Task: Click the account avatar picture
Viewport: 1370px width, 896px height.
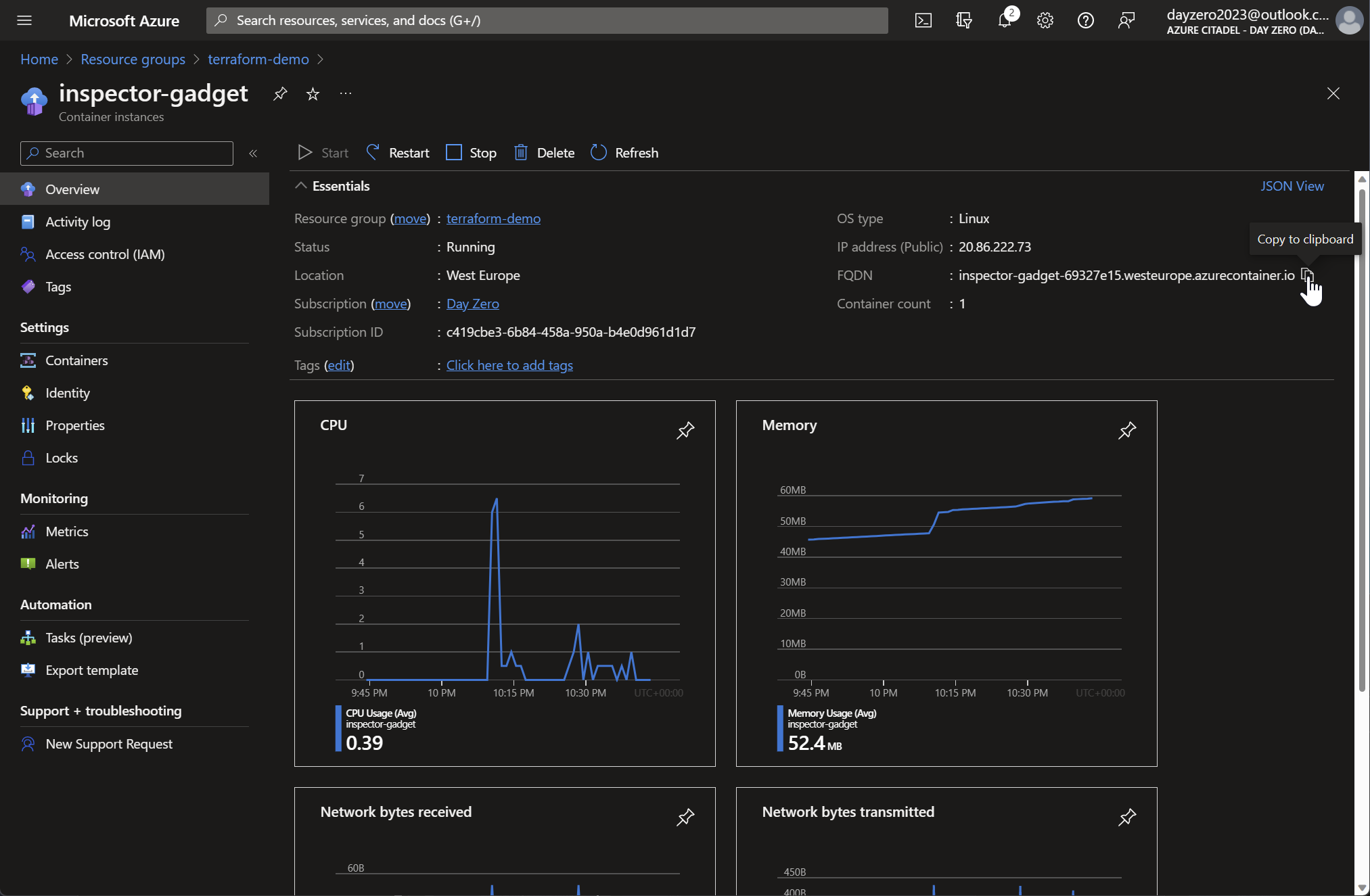Action: pos(1349,20)
